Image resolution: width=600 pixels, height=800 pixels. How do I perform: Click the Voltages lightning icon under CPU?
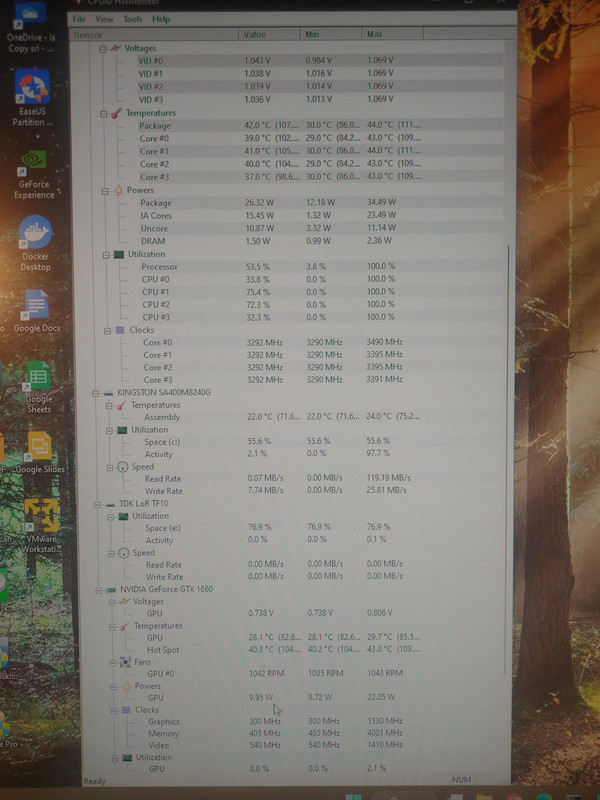pos(116,48)
